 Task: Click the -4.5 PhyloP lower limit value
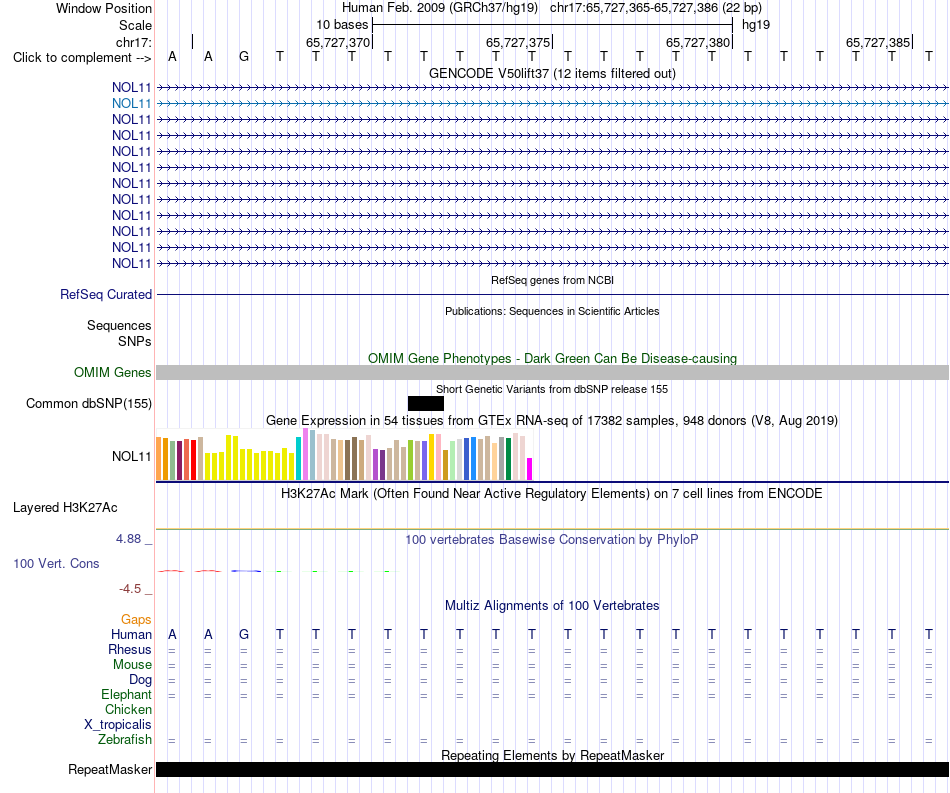[x=130, y=589]
